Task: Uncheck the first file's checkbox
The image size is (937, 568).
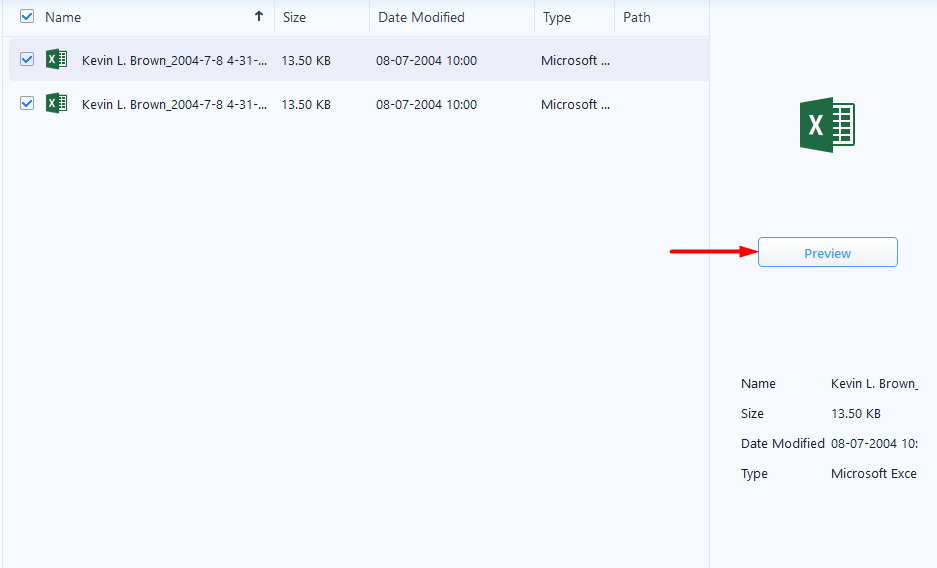Action: (27, 60)
